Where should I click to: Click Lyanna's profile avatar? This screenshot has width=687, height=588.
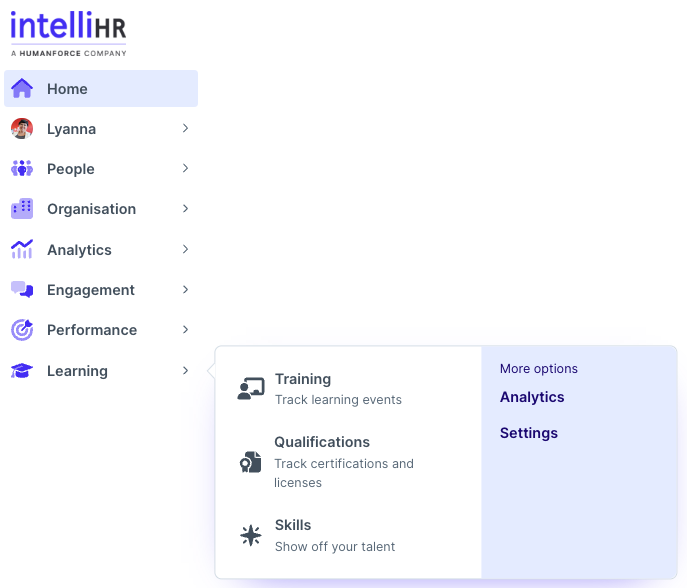(22, 129)
